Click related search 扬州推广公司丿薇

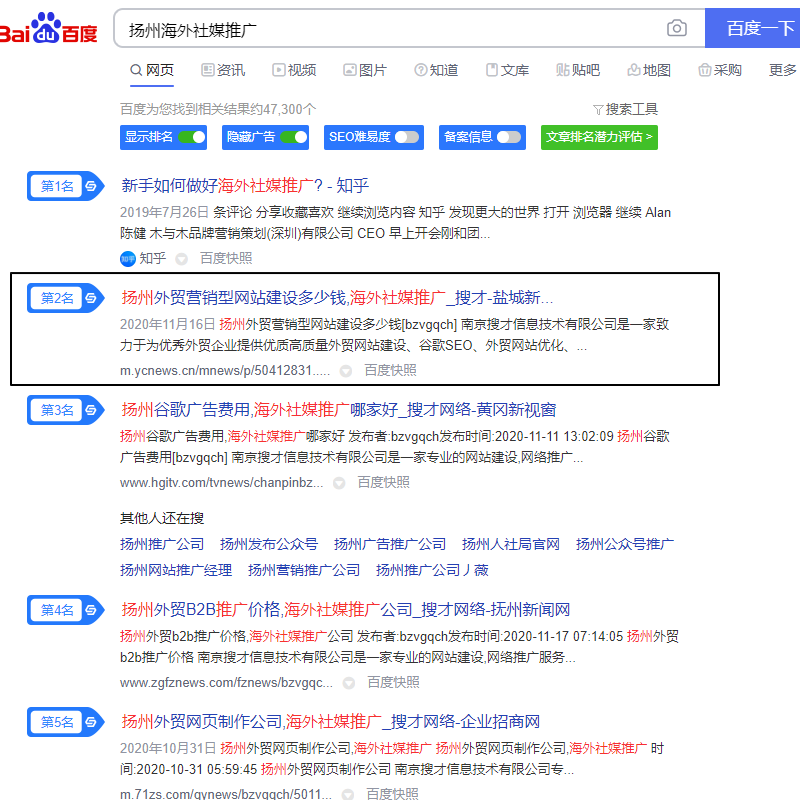coord(432,570)
